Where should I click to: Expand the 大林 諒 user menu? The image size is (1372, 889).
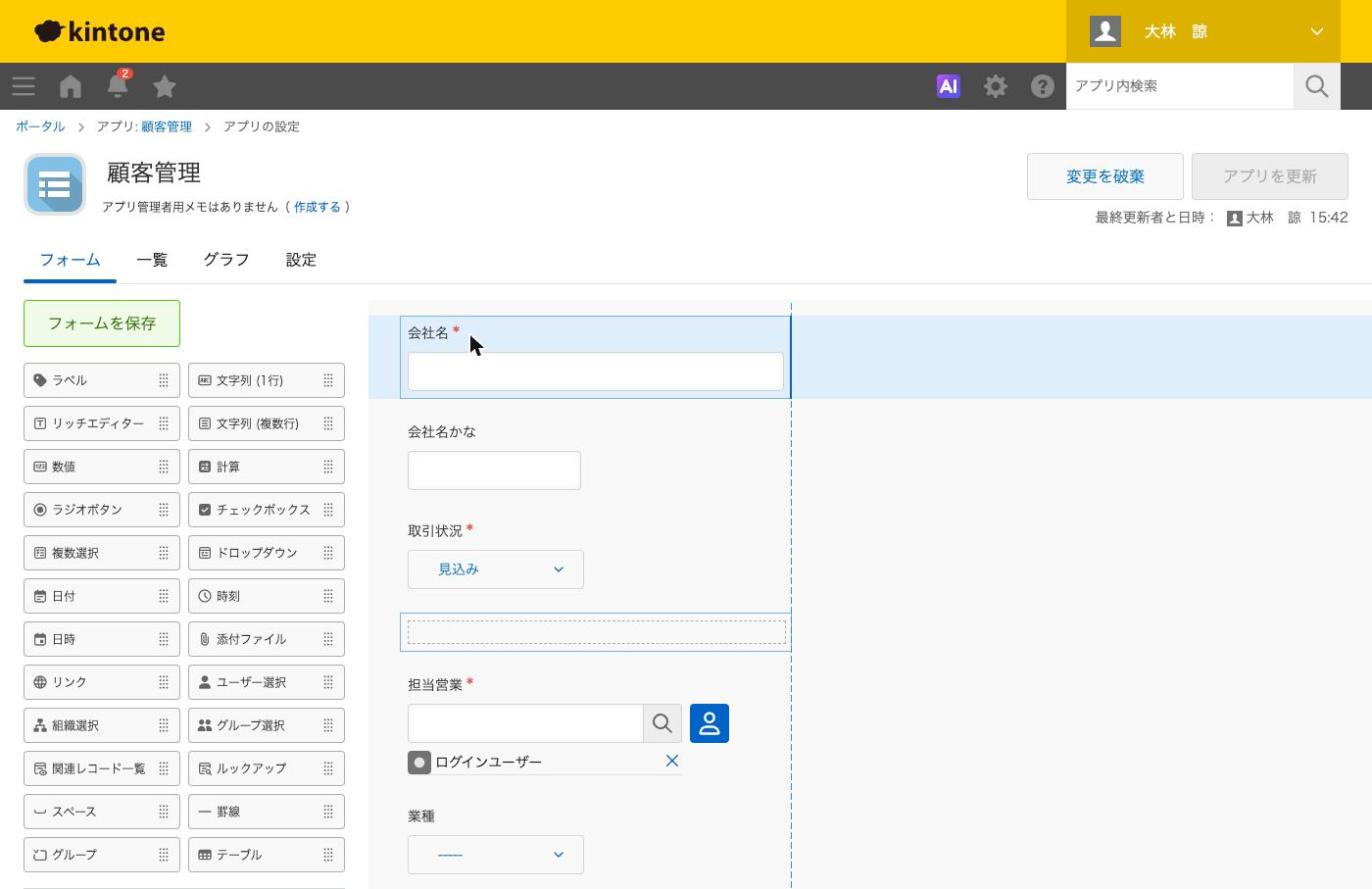pyautogui.click(x=1202, y=31)
